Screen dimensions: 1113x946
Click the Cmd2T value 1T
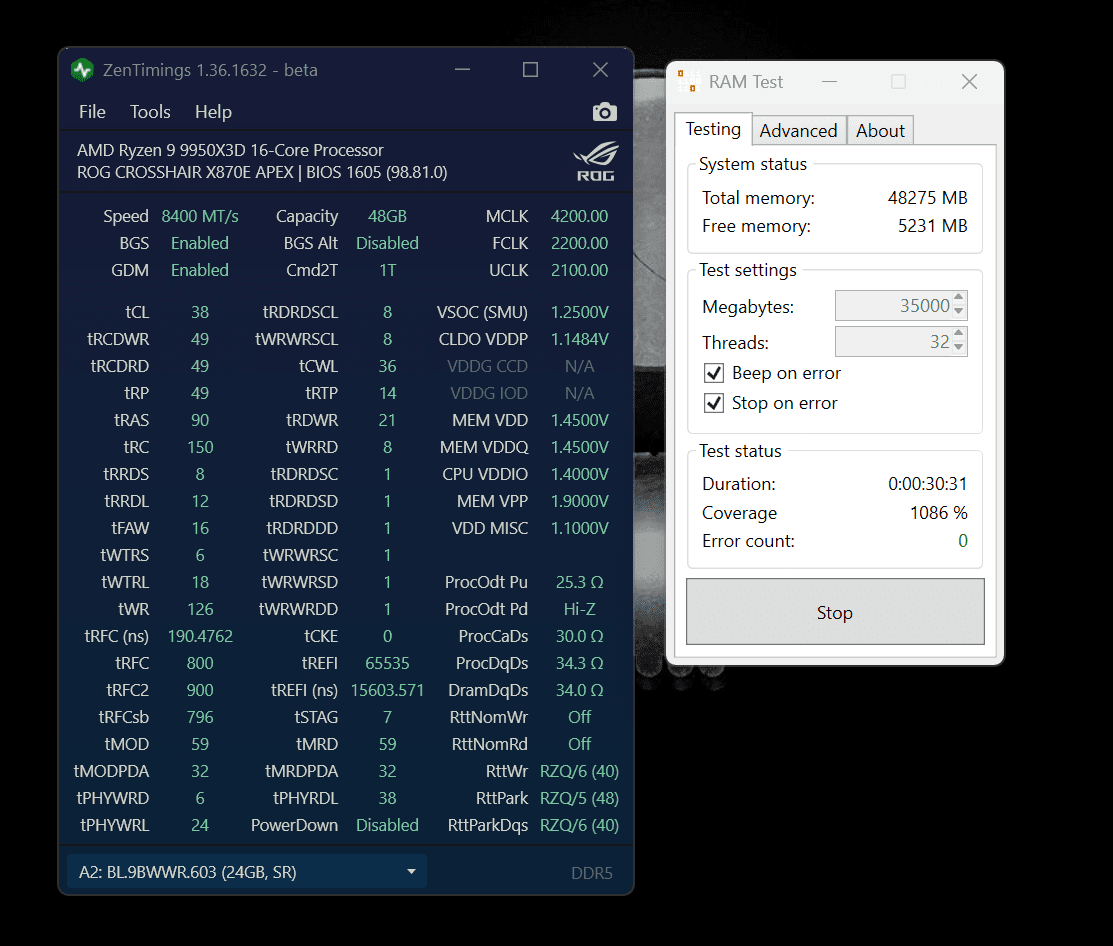[388, 270]
